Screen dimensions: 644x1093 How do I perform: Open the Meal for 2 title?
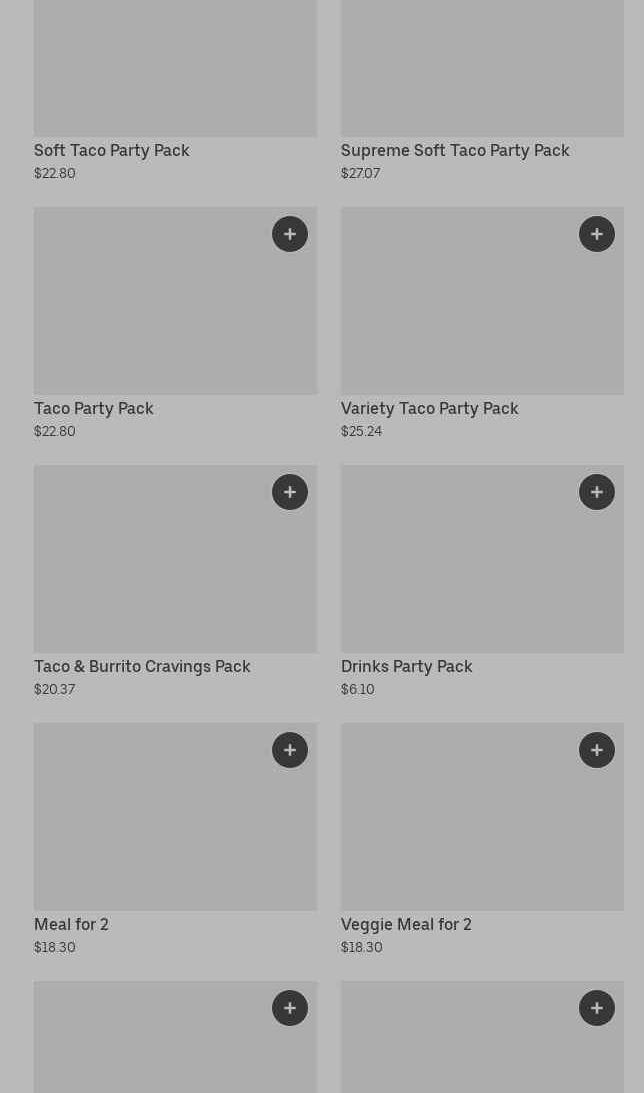(x=71, y=924)
